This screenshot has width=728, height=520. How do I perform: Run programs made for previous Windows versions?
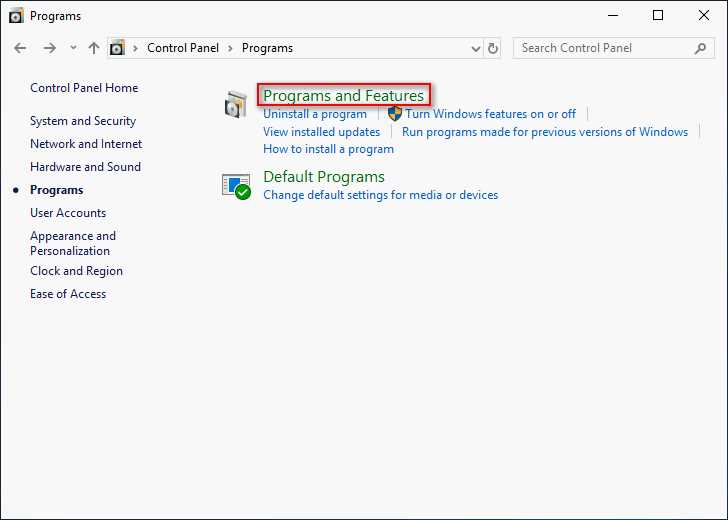click(545, 132)
